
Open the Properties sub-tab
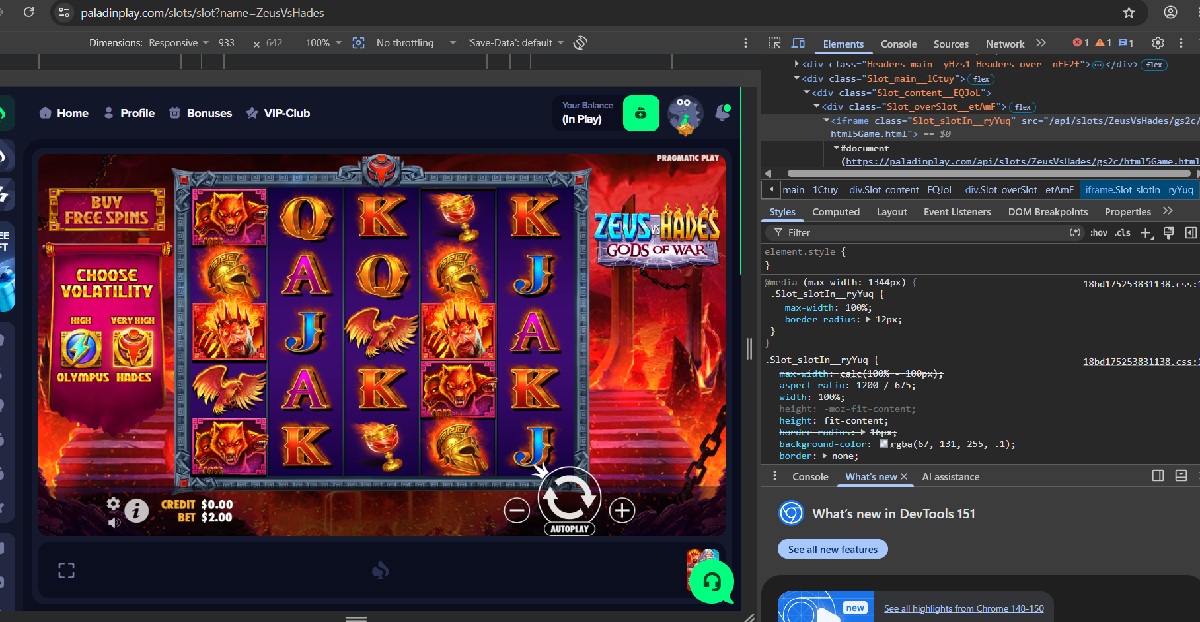tap(1128, 212)
